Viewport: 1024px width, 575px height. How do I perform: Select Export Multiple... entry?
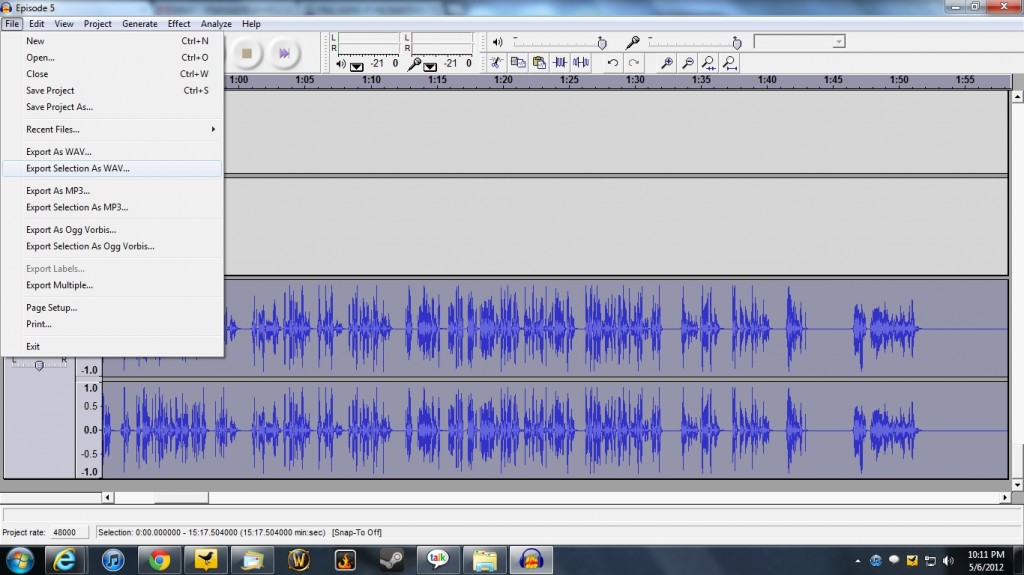(112, 285)
